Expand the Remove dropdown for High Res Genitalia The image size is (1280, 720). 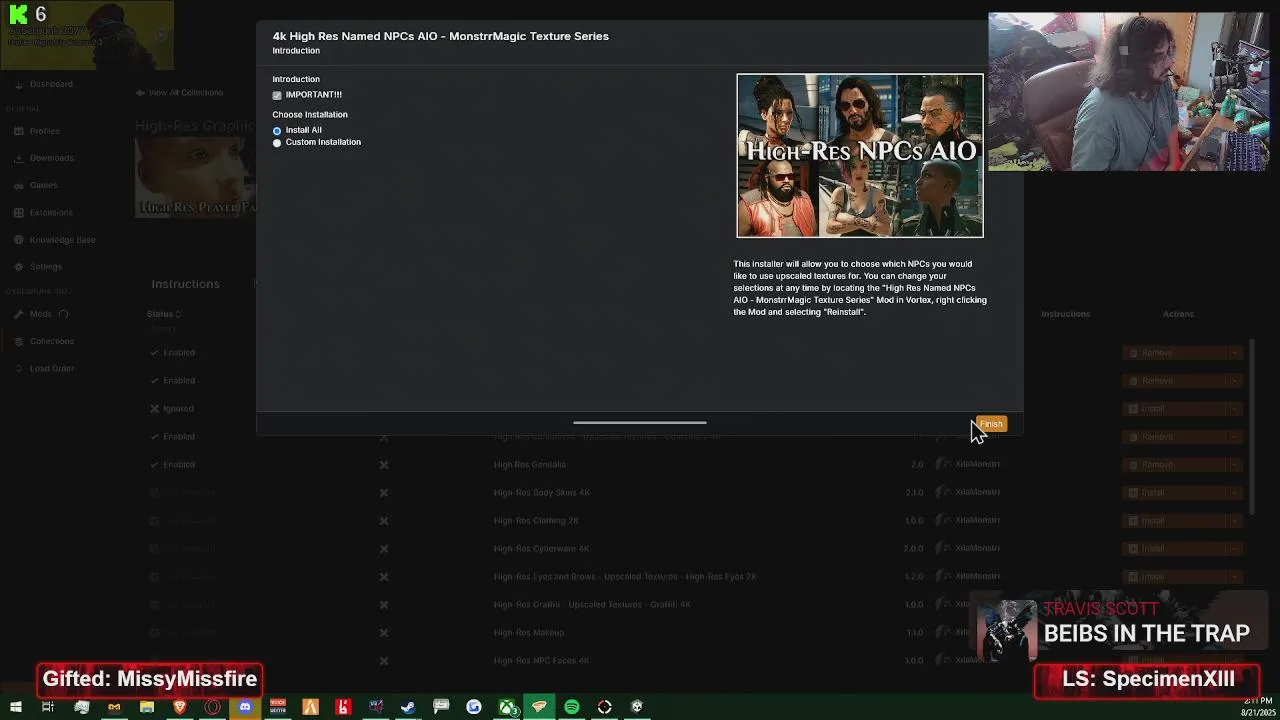click(1235, 465)
